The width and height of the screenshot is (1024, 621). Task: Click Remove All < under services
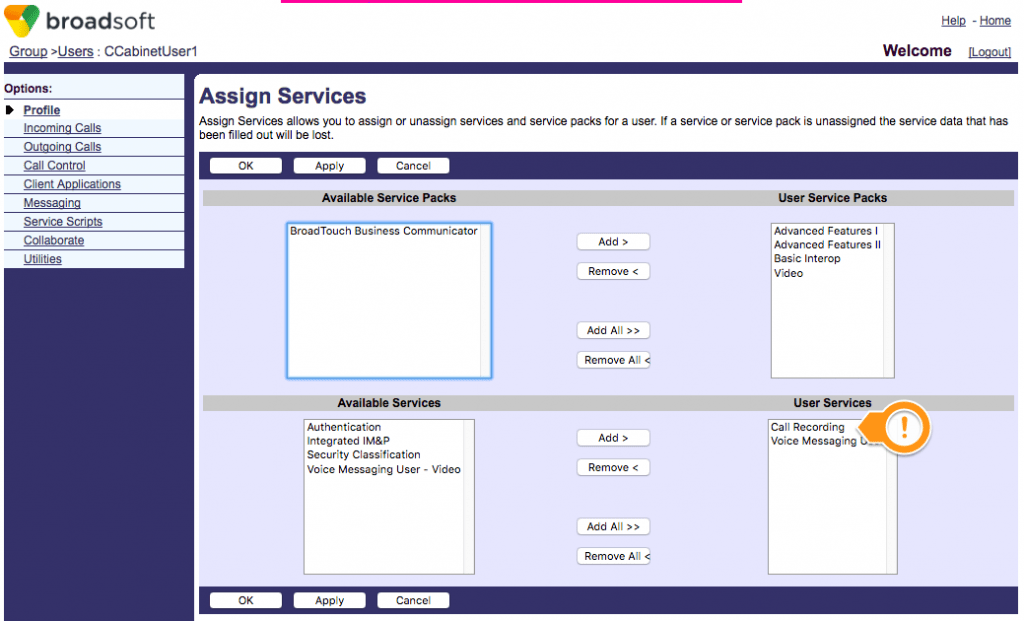click(x=613, y=556)
